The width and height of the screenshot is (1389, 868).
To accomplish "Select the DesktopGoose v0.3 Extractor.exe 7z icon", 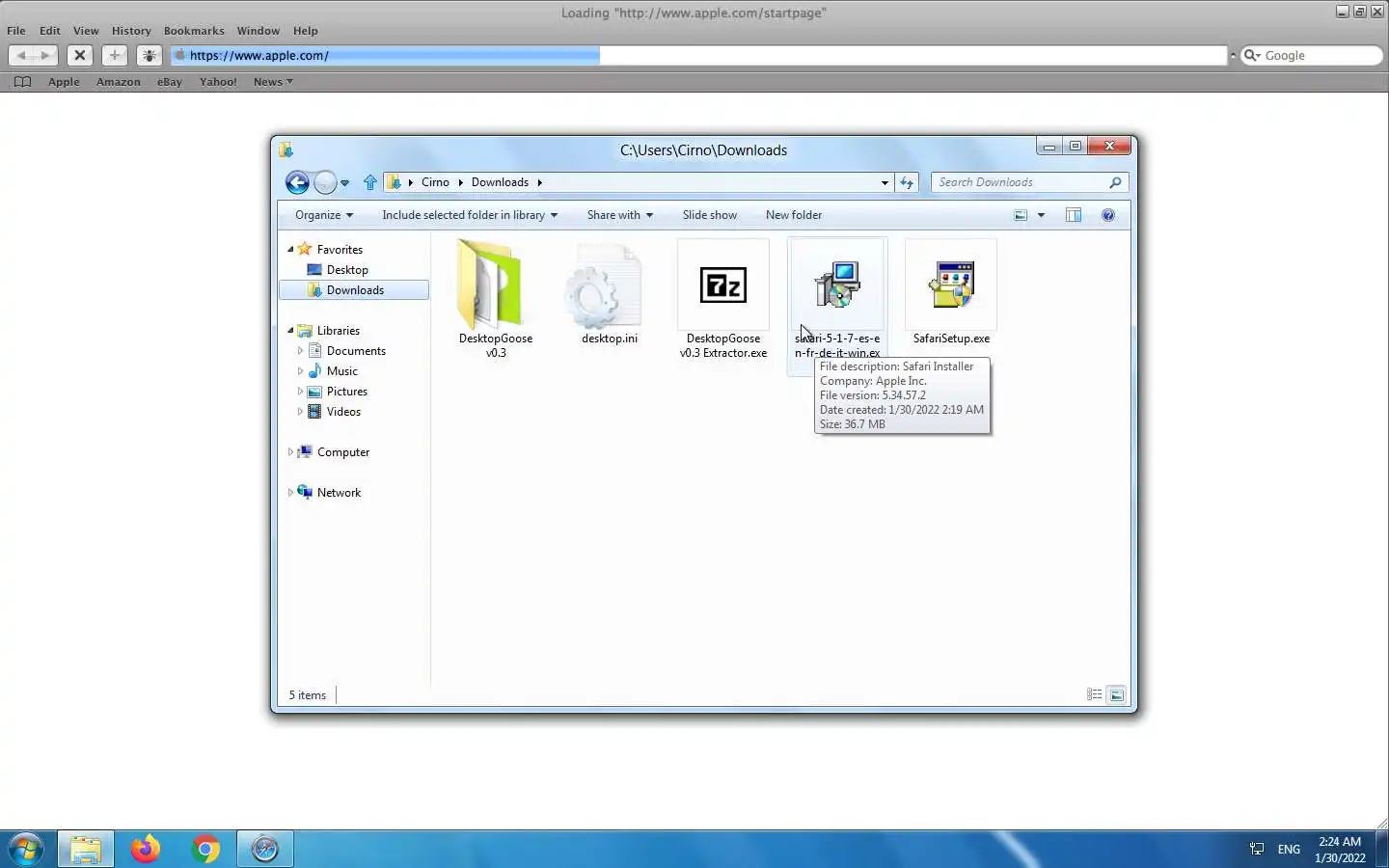I will (723, 285).
